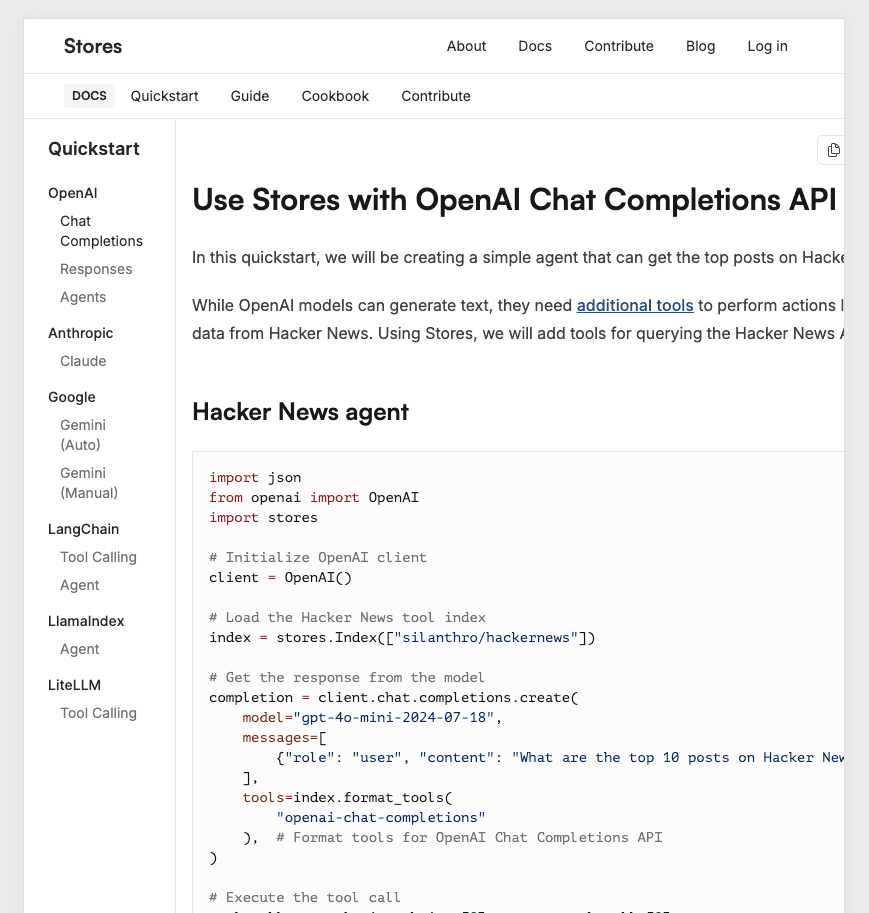The height and width of the screenshot is (913, 869).
Task: Open Tool Calling under LangChain
Action: (x=98, y=557)
